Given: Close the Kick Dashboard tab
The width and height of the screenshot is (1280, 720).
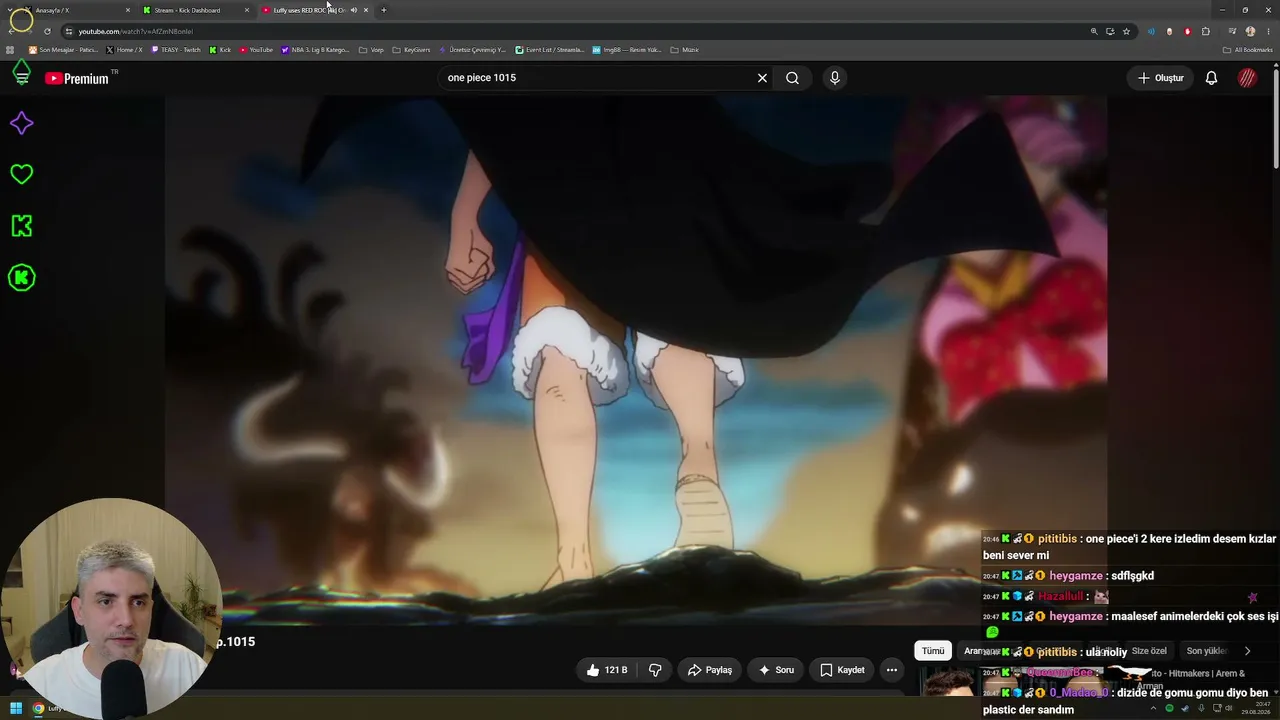Looking at the screenshot, I should (x=247, y=10).
